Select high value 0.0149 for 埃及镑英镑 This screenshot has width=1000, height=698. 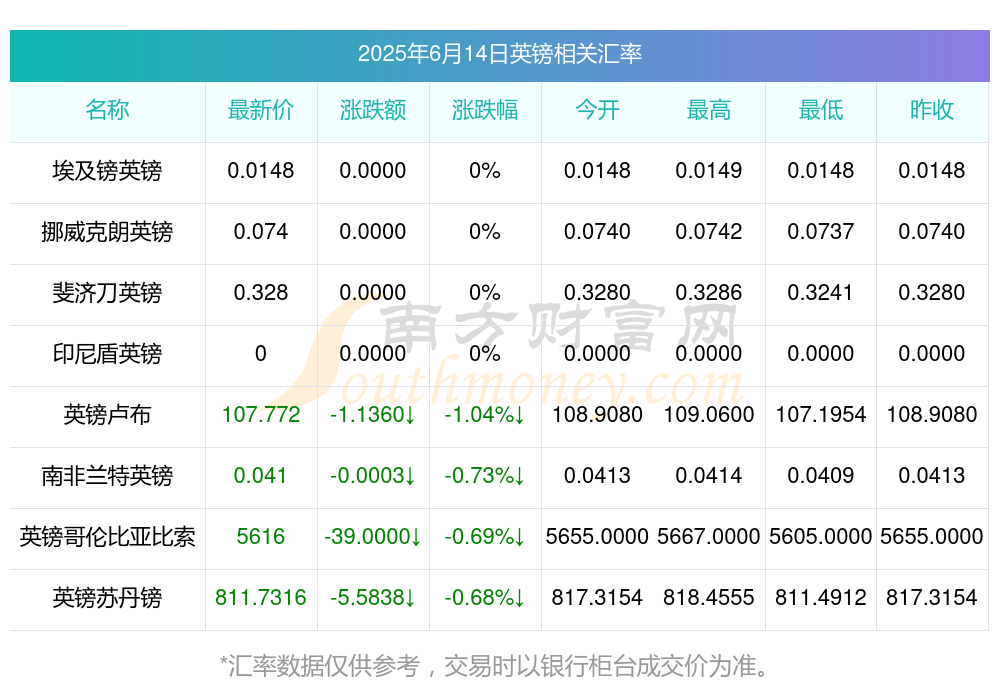709,170
